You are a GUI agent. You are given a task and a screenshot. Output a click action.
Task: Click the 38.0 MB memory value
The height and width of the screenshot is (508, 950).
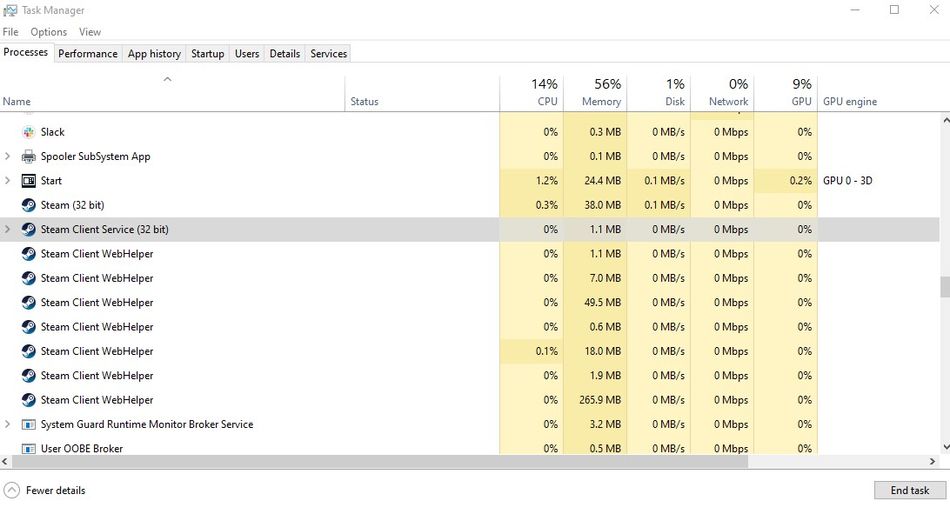coord(603,205)
